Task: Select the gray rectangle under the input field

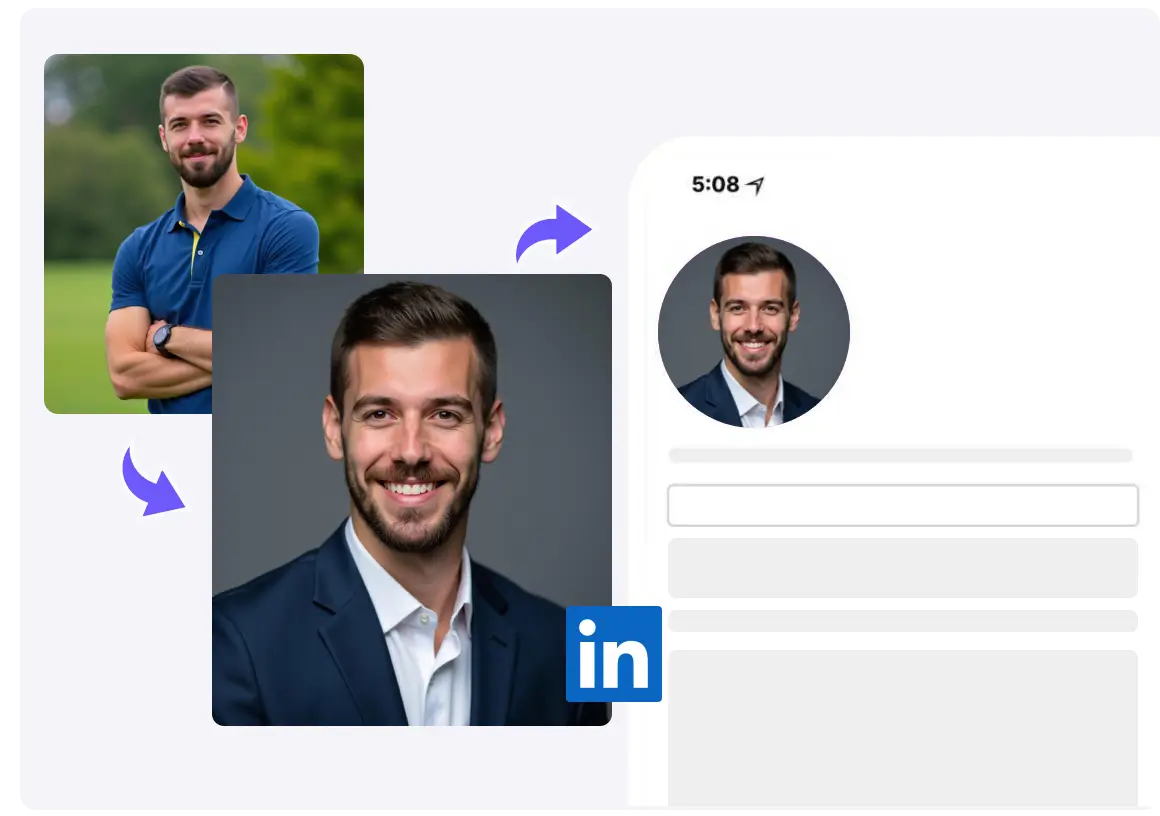Action: pos(902,567)
